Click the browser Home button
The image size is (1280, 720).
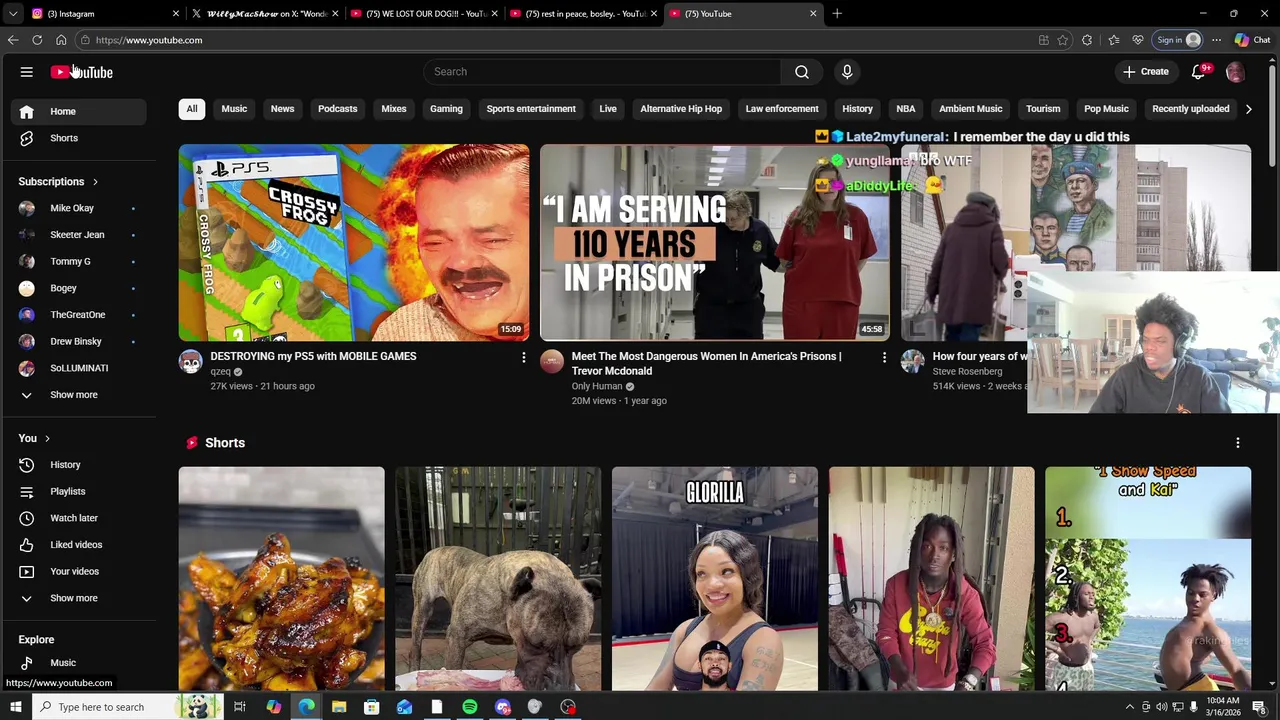click(61, 40)
